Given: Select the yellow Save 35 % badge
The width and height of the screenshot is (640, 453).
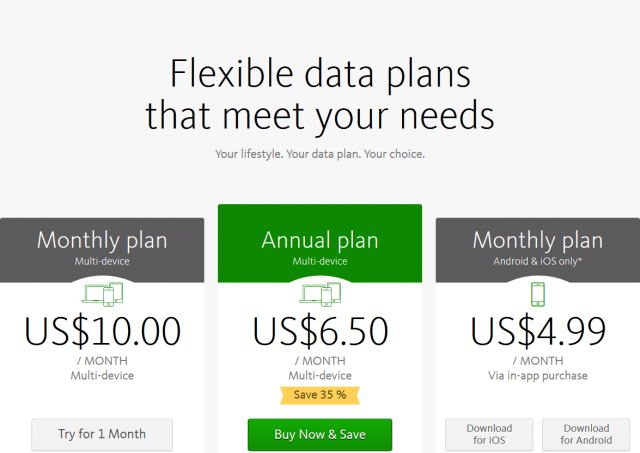Looking at the screenshot, I should (x=320, y=395).
